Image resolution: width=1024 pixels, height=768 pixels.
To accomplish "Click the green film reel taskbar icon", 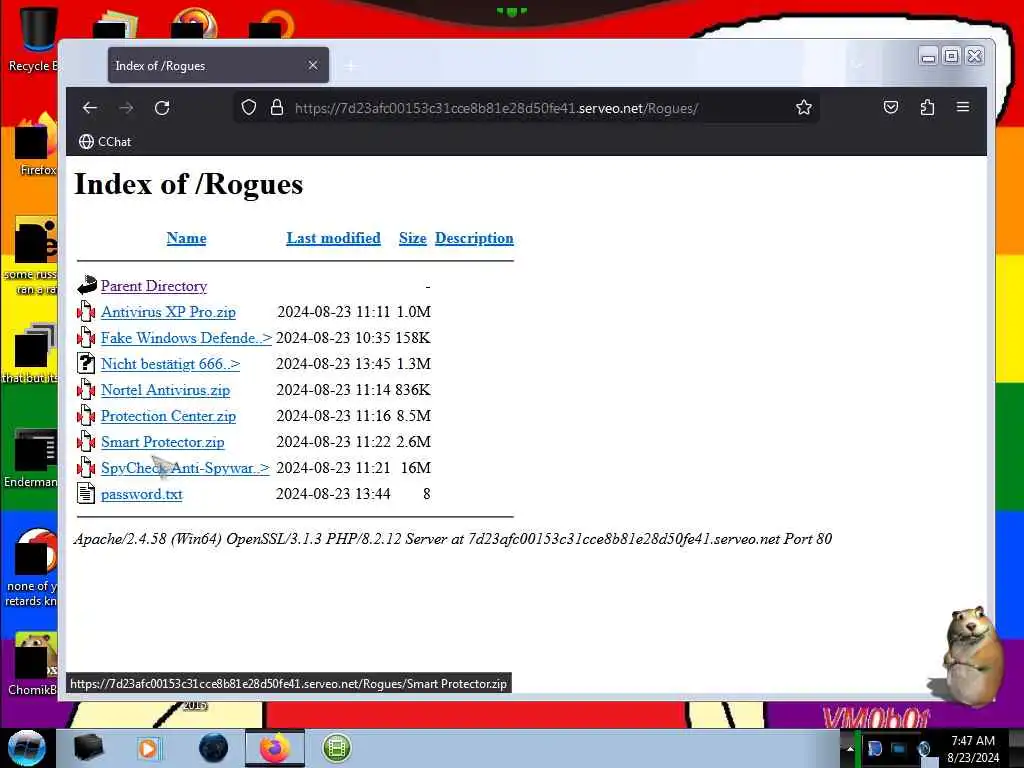I will (x=337, y=748).
